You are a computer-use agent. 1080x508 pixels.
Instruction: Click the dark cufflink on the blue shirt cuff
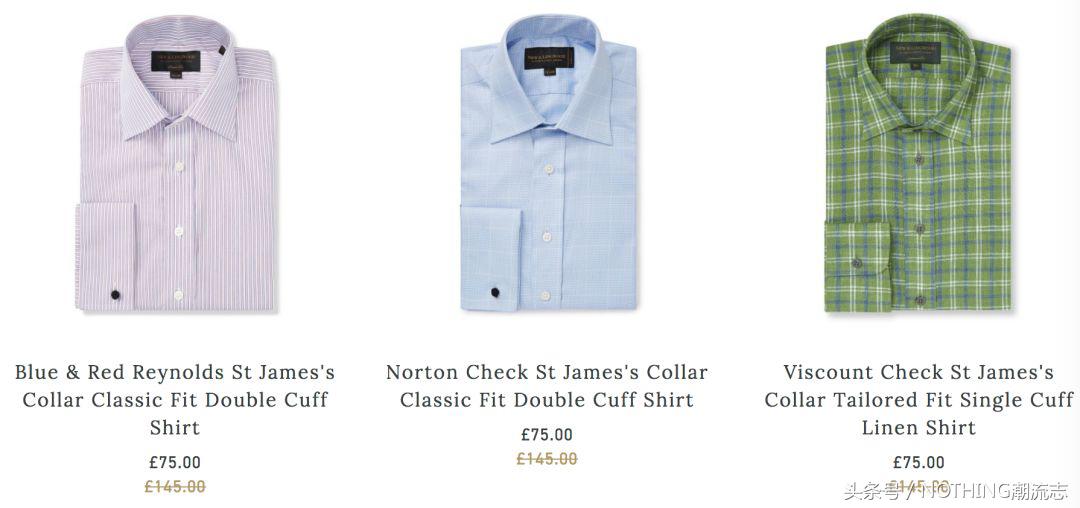coord(495,293)
